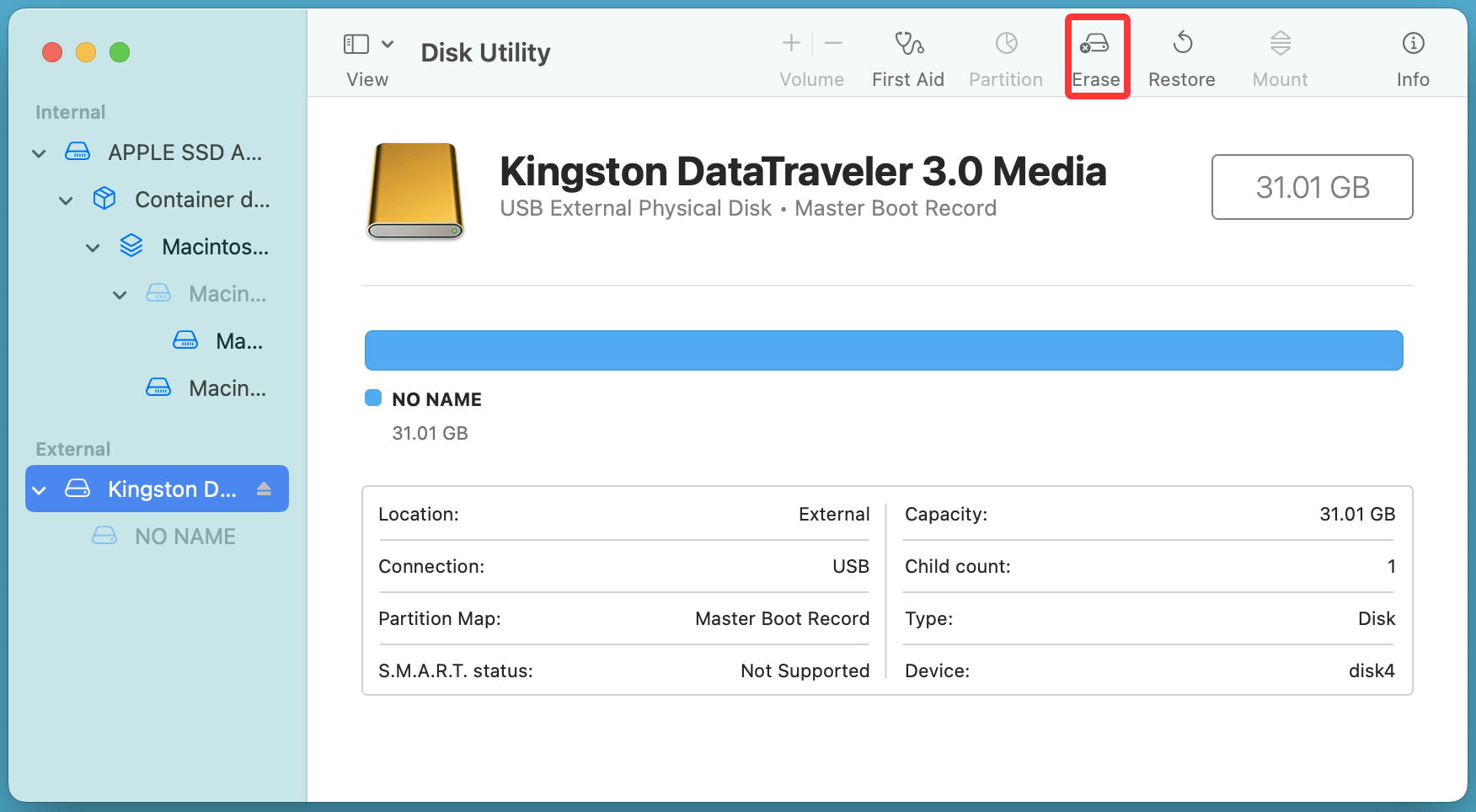The height and width of the screenshot is (812, 1476).
Task: Open the Restore tool
Action: tap(1182, 55)
